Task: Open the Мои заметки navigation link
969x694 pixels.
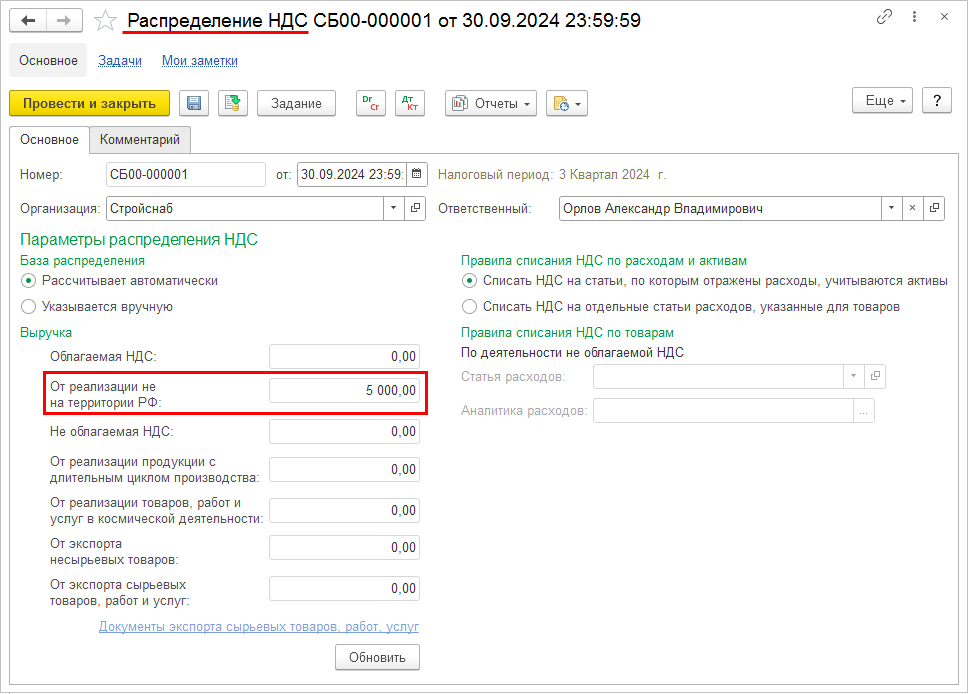Action: pyautogui.click(x=200, y=61)
